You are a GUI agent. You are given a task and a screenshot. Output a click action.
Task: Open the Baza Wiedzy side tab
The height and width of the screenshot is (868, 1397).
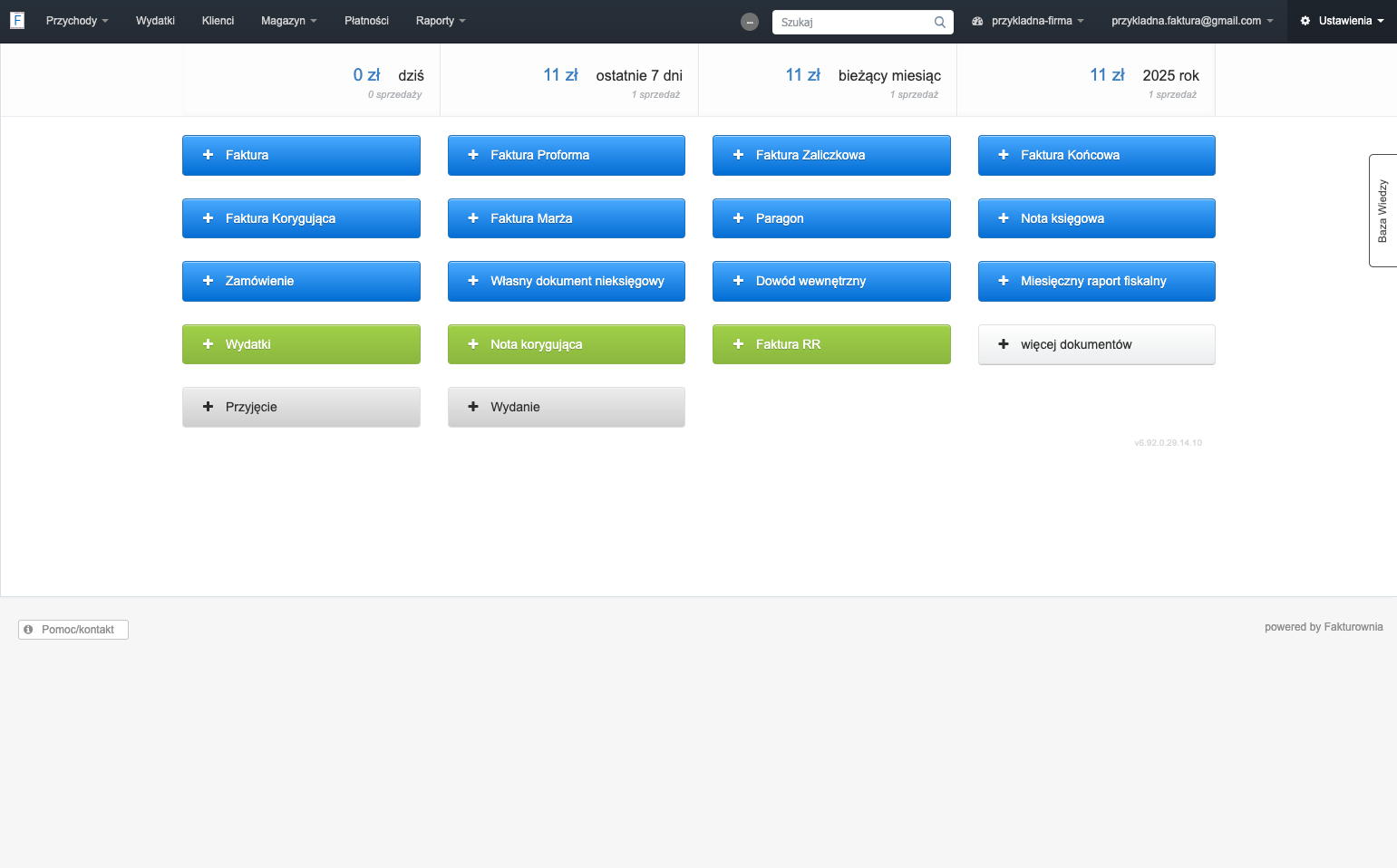click(1382, 211)
